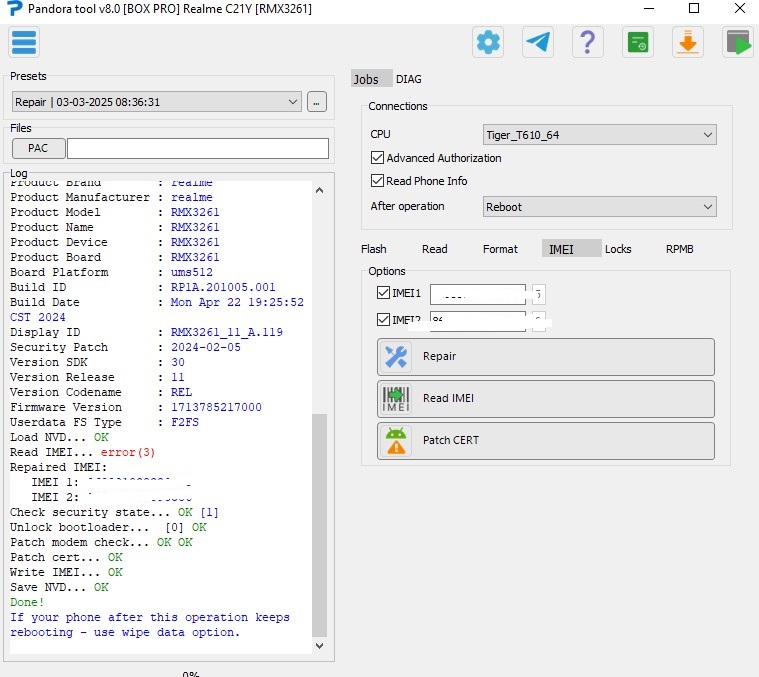
Task: Click the log scrollbar thumb
Action: (319, 525)
